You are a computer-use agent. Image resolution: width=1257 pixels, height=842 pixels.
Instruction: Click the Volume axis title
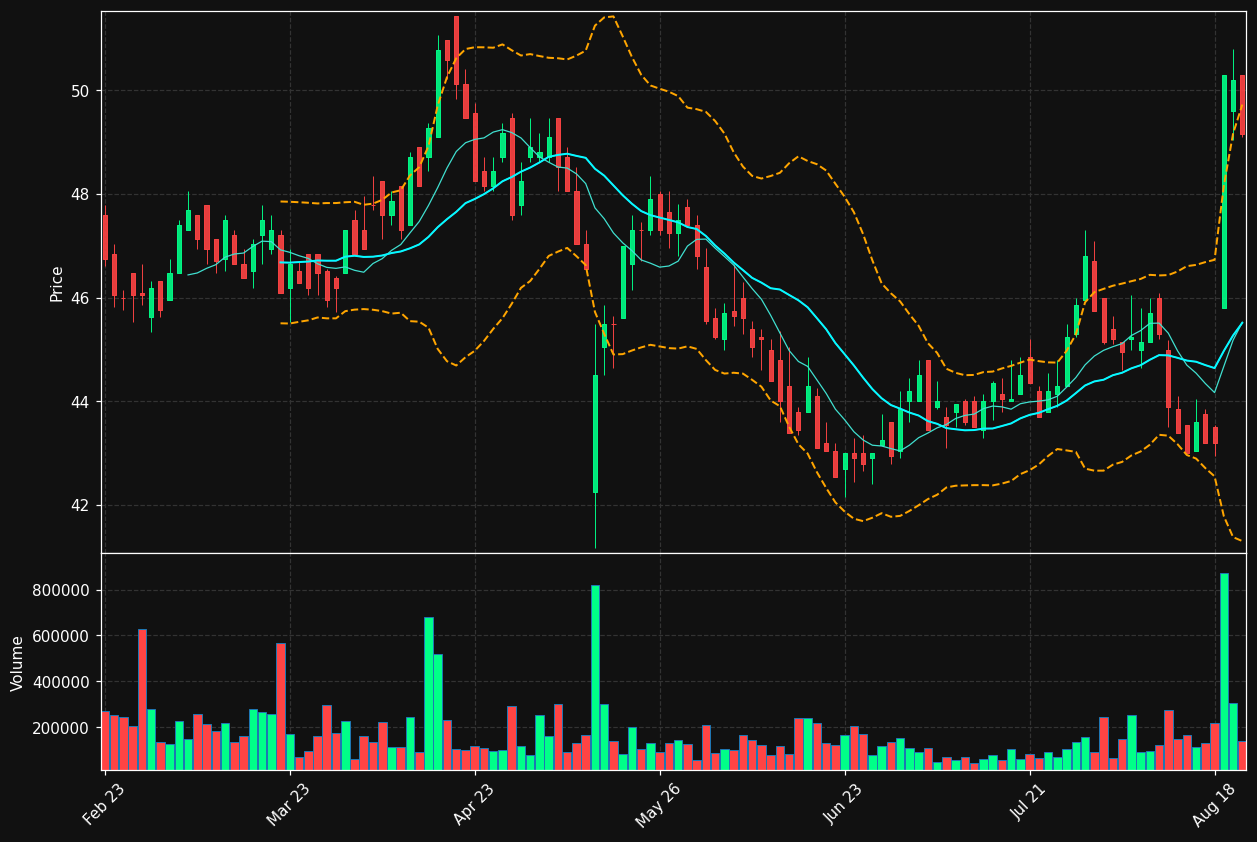(x=17, y=663)
